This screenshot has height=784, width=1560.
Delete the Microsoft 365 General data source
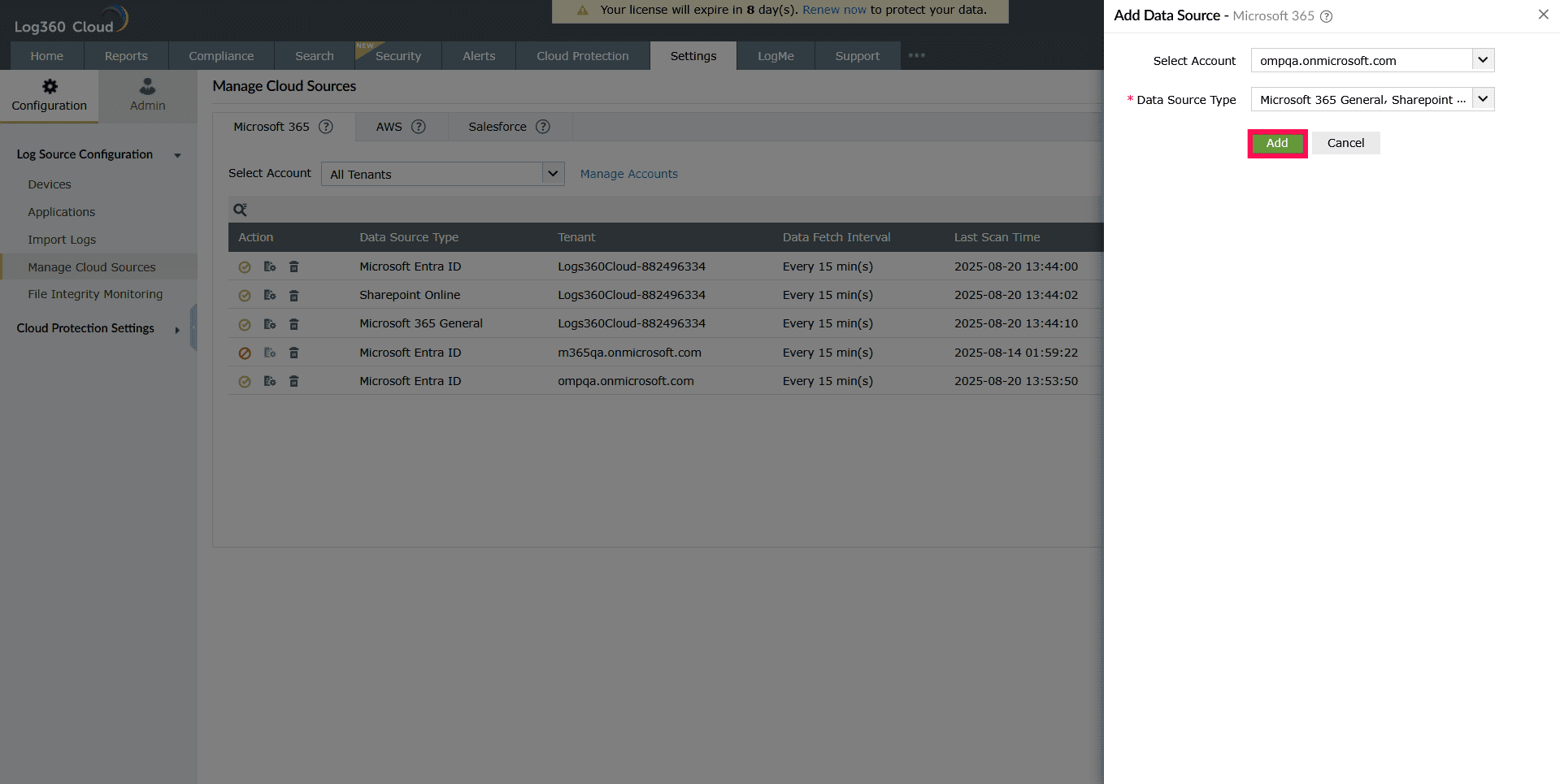click(294, 324)
